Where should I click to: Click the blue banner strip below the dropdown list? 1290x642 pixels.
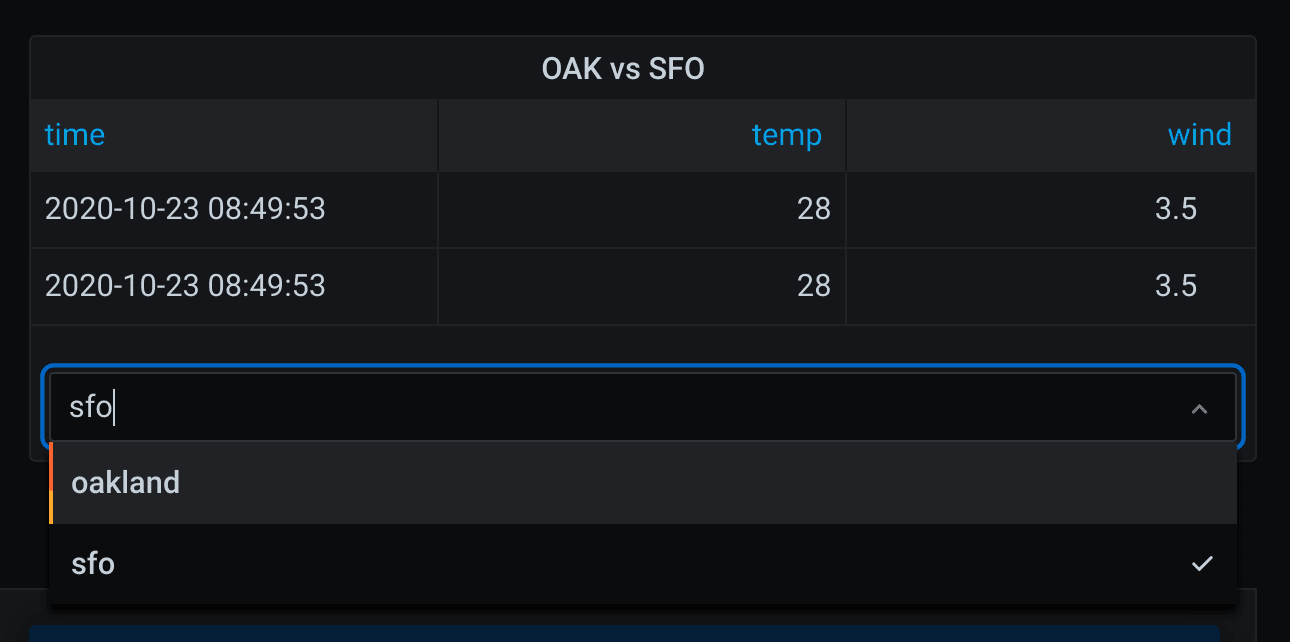pyautogui.click(x=624, y=633)
